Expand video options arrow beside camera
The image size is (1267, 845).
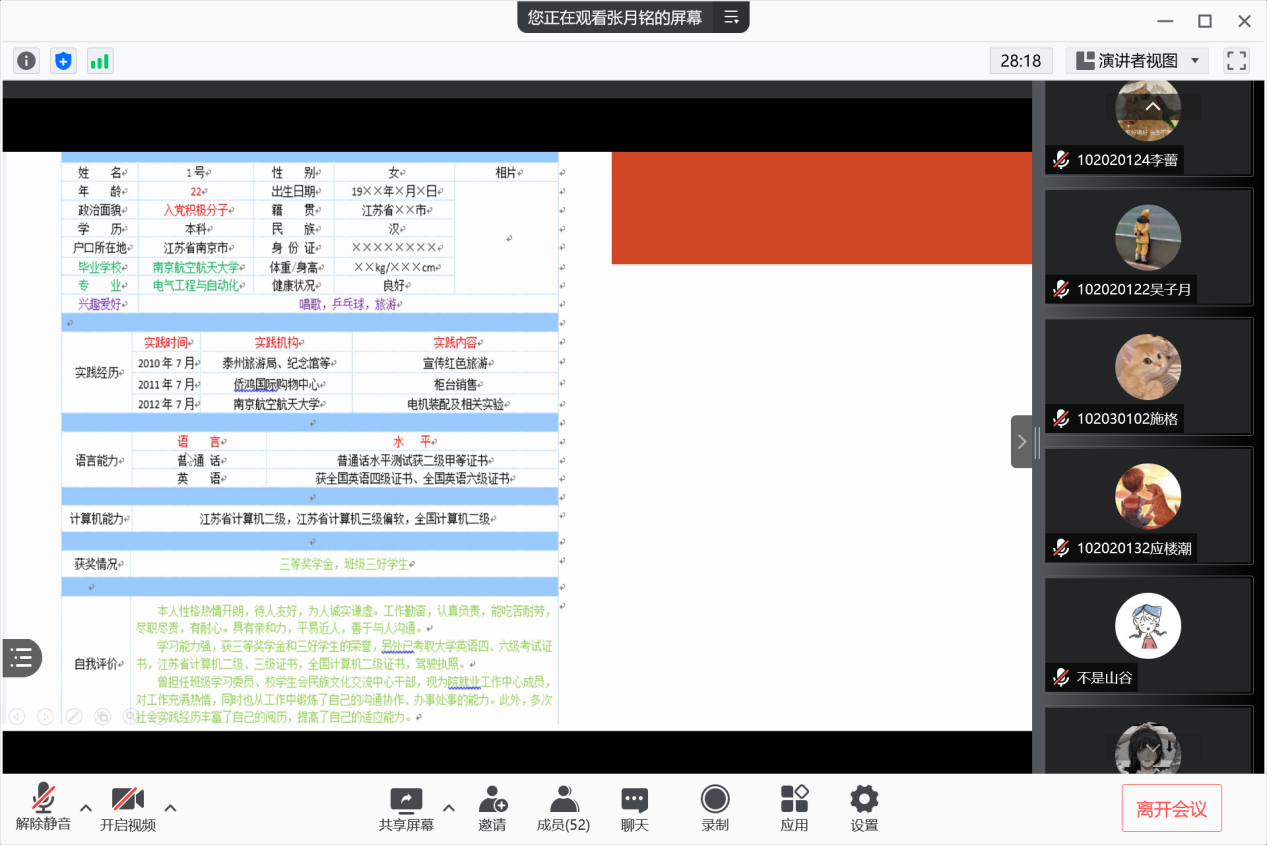(170, 808)
